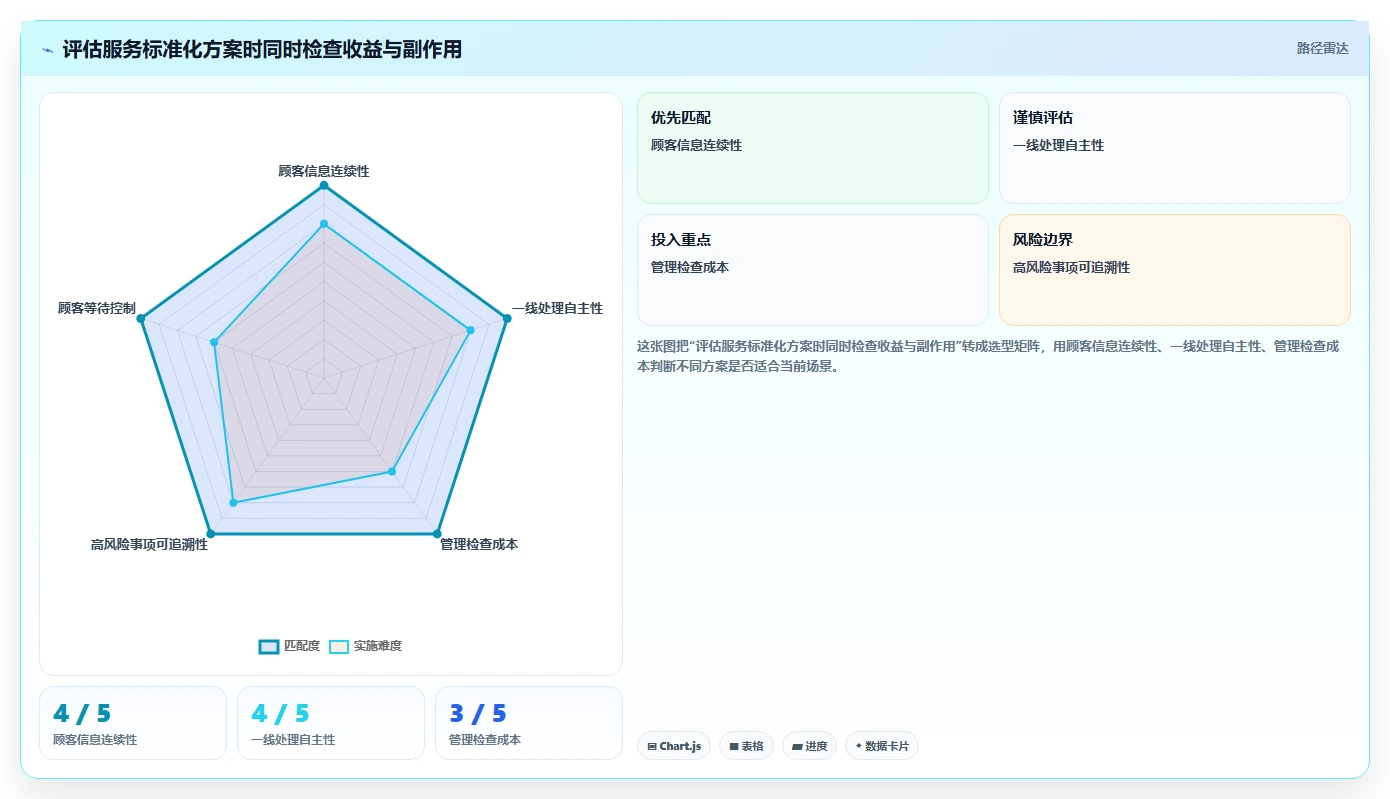Click 高风险事项可追溯性 text in 风险边界 card
1390x799 pixels.
pos(1072,267)
